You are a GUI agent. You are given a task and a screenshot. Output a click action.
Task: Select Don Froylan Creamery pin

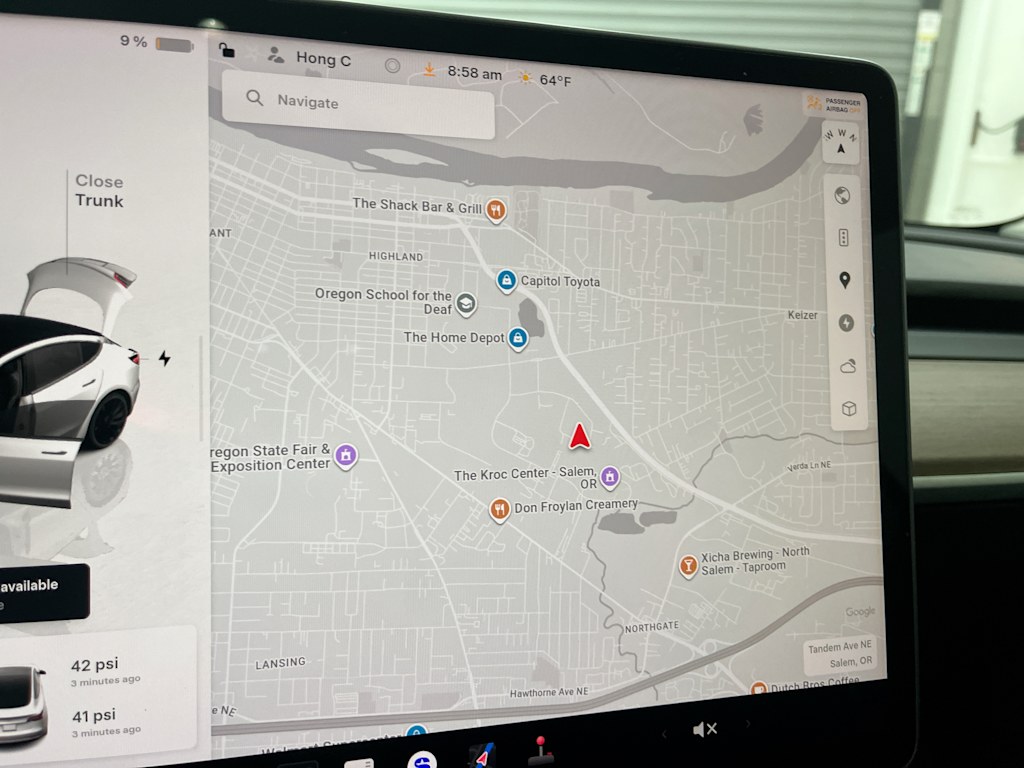point(500,509)
